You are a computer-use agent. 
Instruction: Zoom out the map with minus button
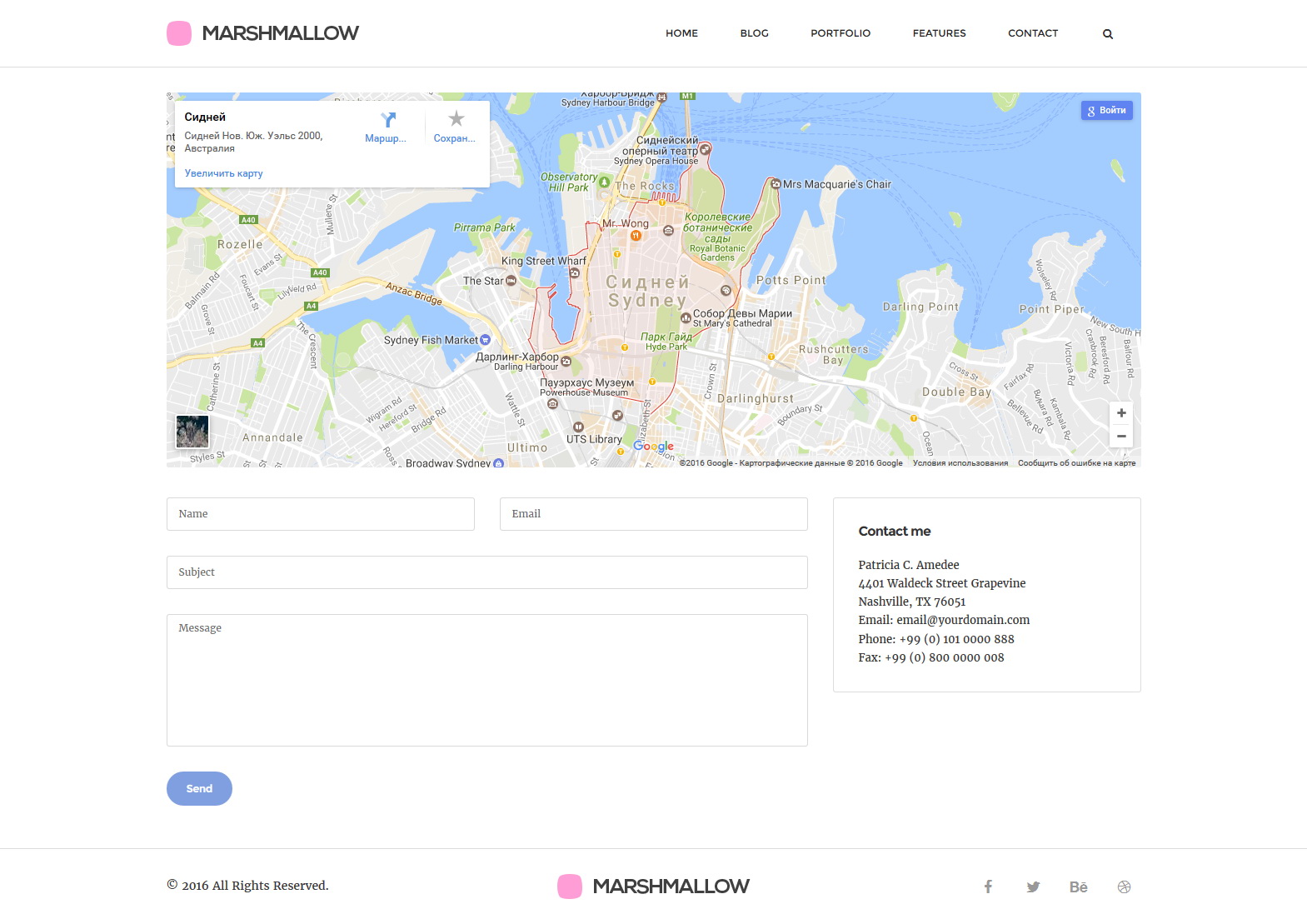[1121, 436]
